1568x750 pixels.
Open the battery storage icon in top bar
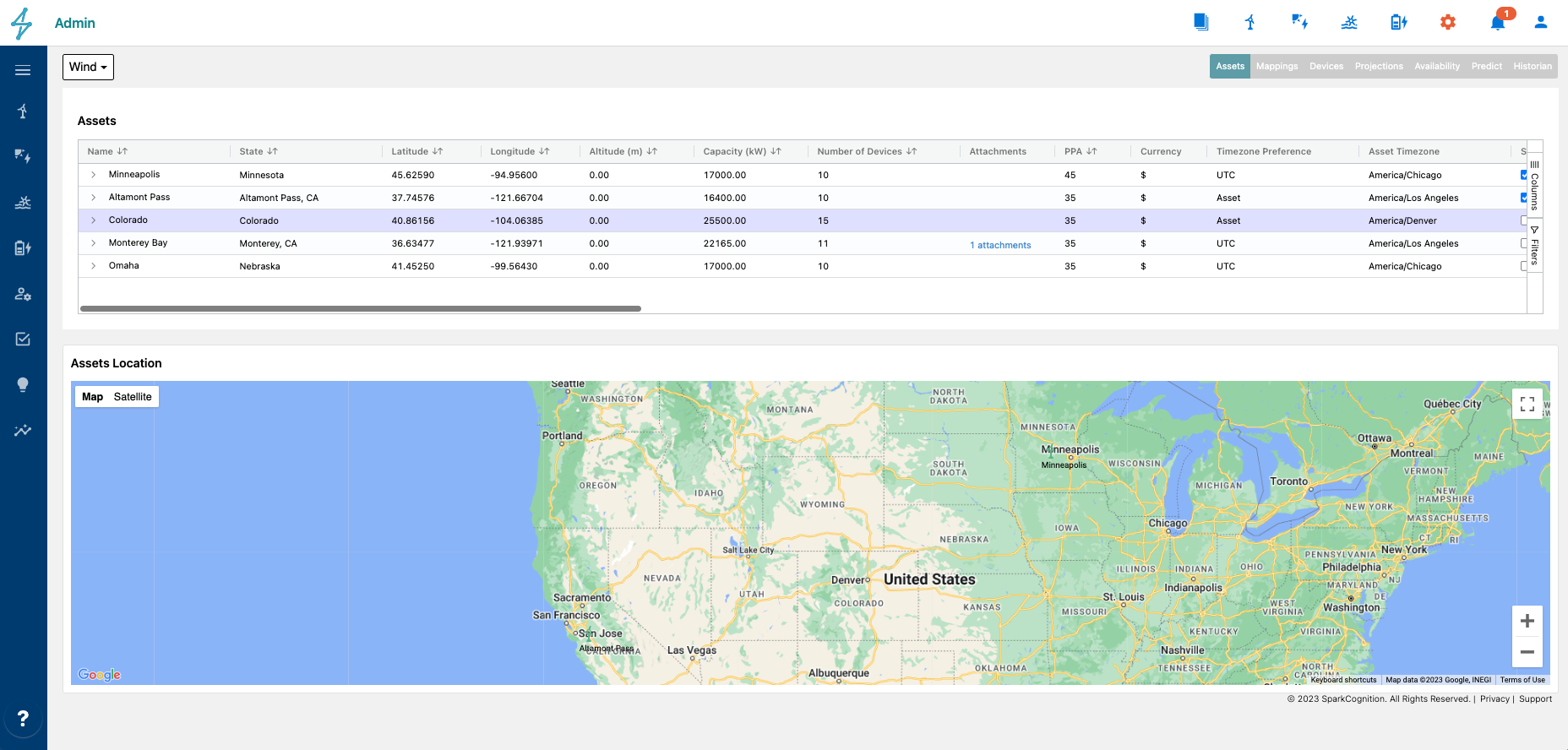click(1398, 23)
